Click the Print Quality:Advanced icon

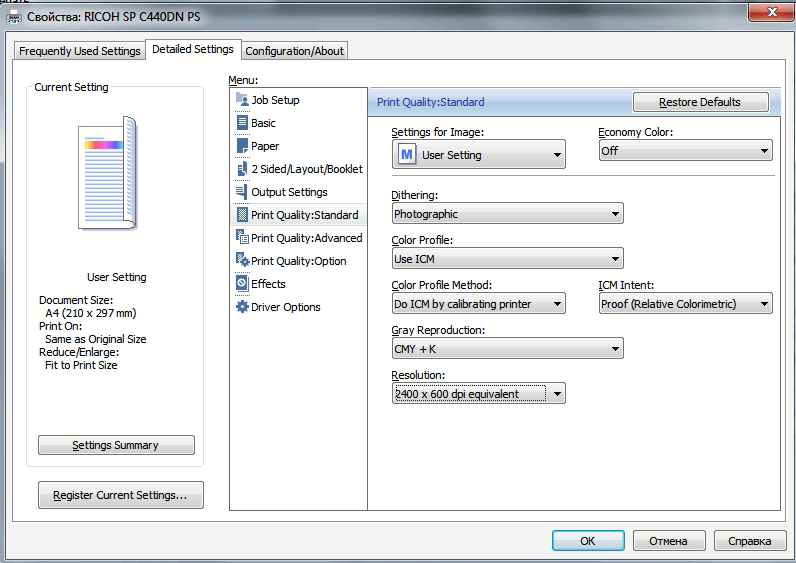coord(242,238)
